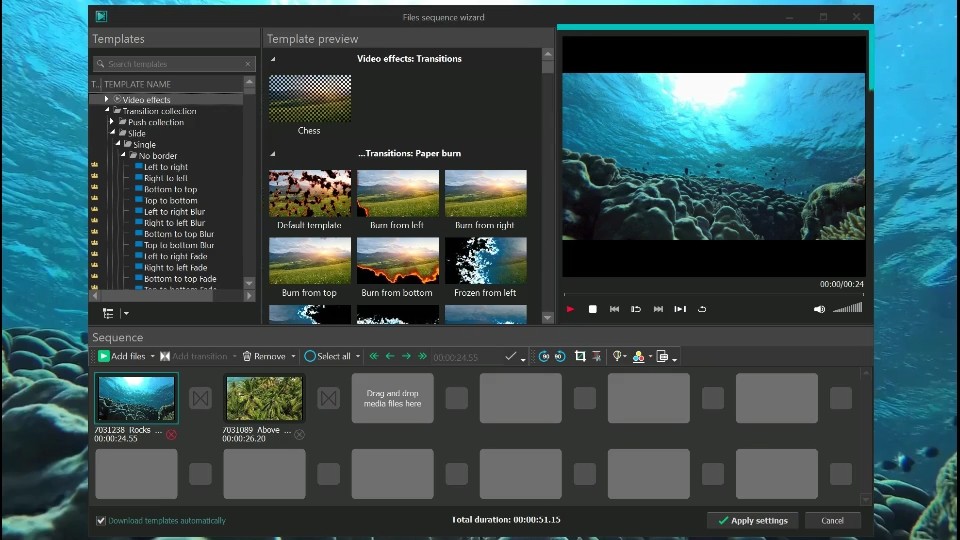Select the Burn from bottom thumbnail
960x540 pixels.
coord(397,261)
